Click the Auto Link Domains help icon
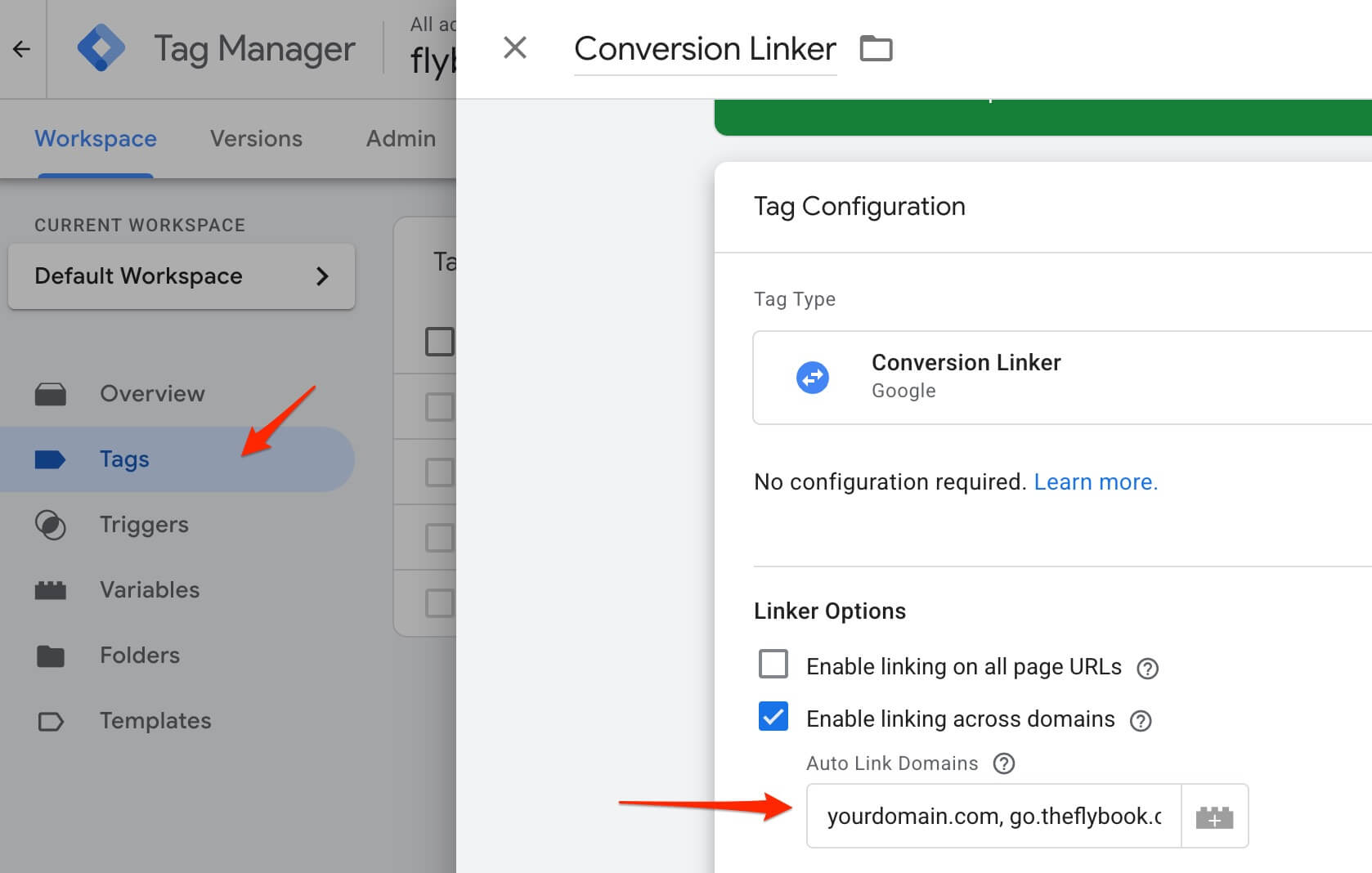Viewport: 1372px width, 873px height. click(x=1003, y=763)
